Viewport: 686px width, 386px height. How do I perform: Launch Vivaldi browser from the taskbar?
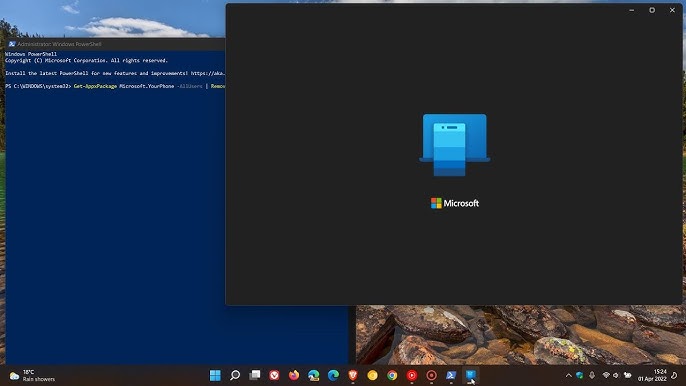(x=274, y=375)
